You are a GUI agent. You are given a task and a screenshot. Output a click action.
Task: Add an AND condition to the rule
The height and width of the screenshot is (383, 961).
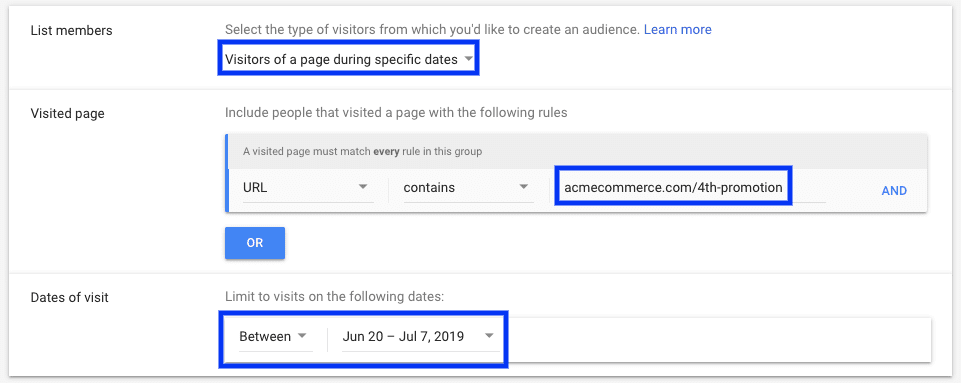tap(894, 191)
